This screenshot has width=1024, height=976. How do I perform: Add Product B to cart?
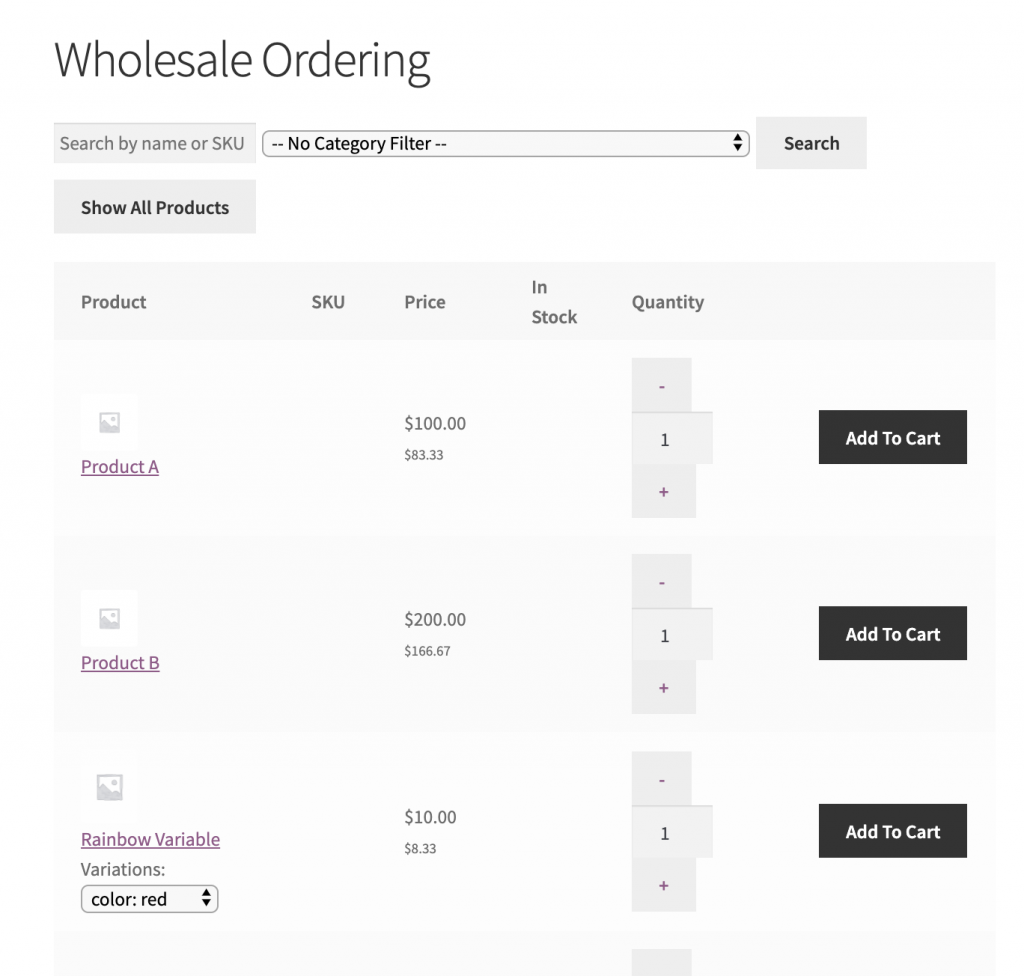pyautogui.click(x=892, y=634)
